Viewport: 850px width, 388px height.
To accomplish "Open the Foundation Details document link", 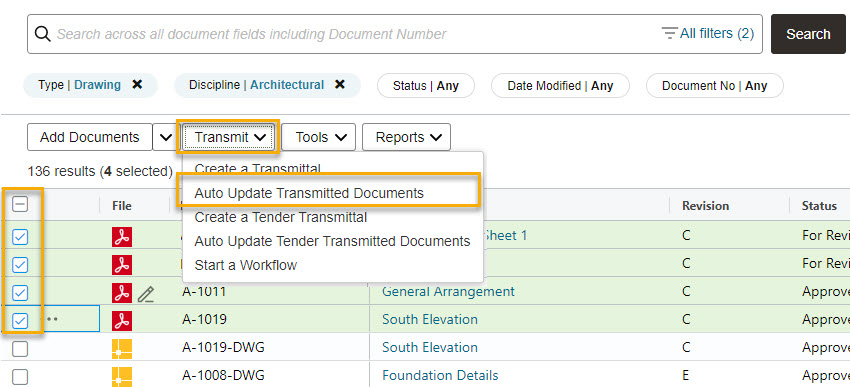I will (x=440, y=376).
